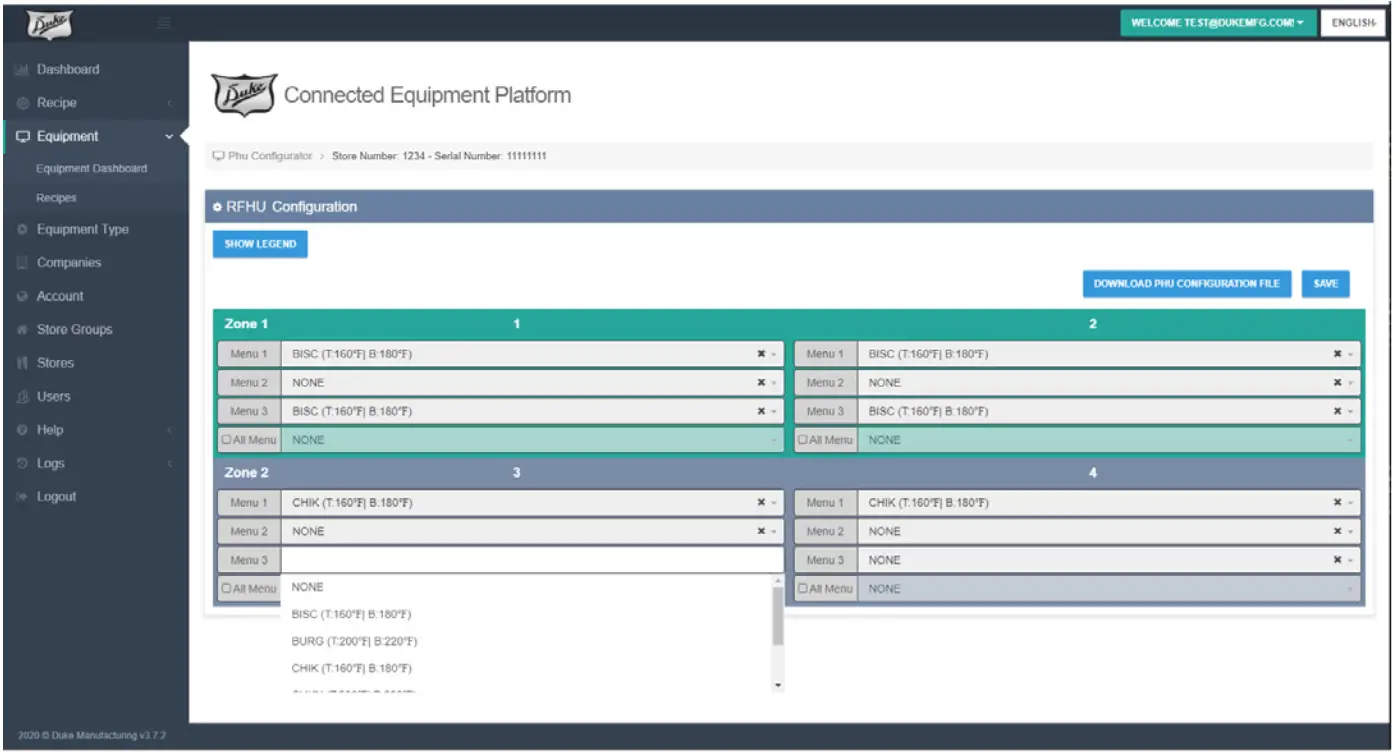Expand the Recipe sidebar submenu
Viewport: 1396px width, 756px height.
click(56, 103)
